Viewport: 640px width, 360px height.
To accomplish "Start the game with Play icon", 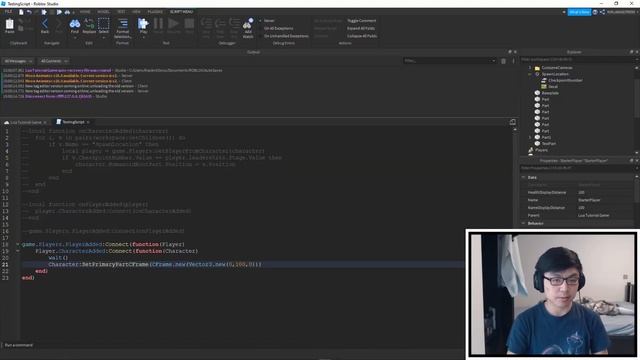I will pyautogui.click(x=143, y=24).
